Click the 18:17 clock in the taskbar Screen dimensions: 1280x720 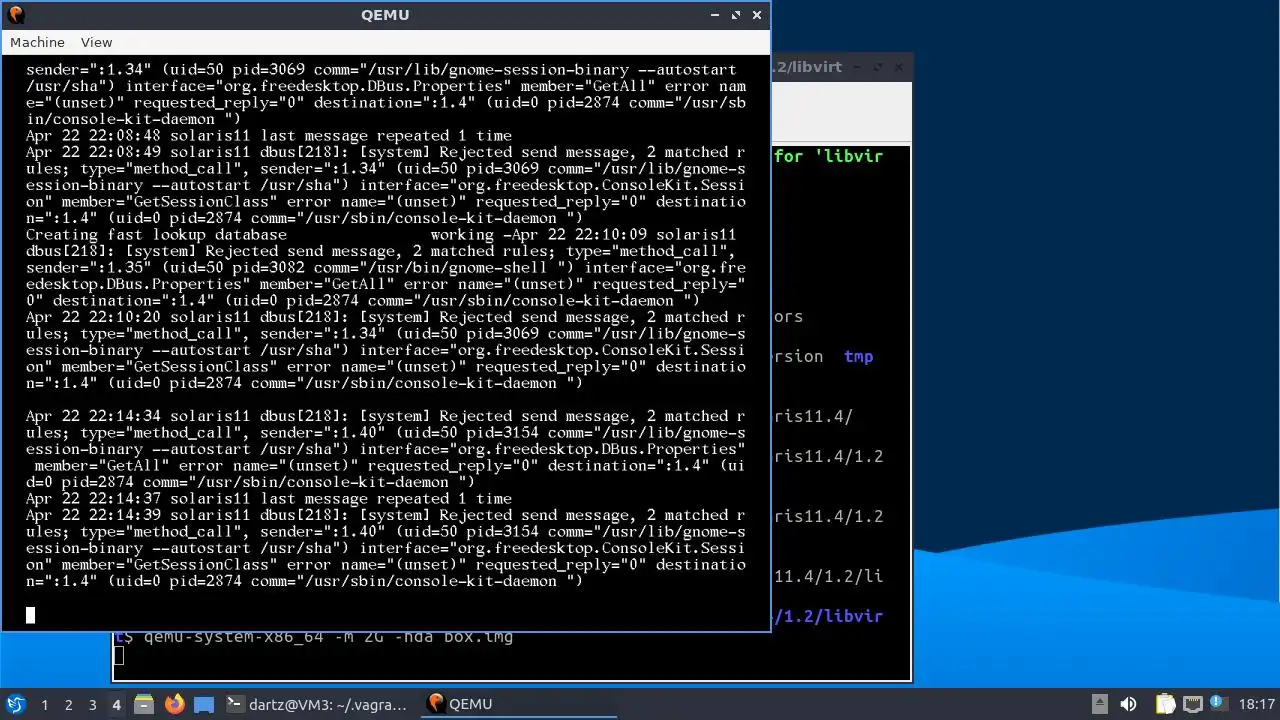1257,704
